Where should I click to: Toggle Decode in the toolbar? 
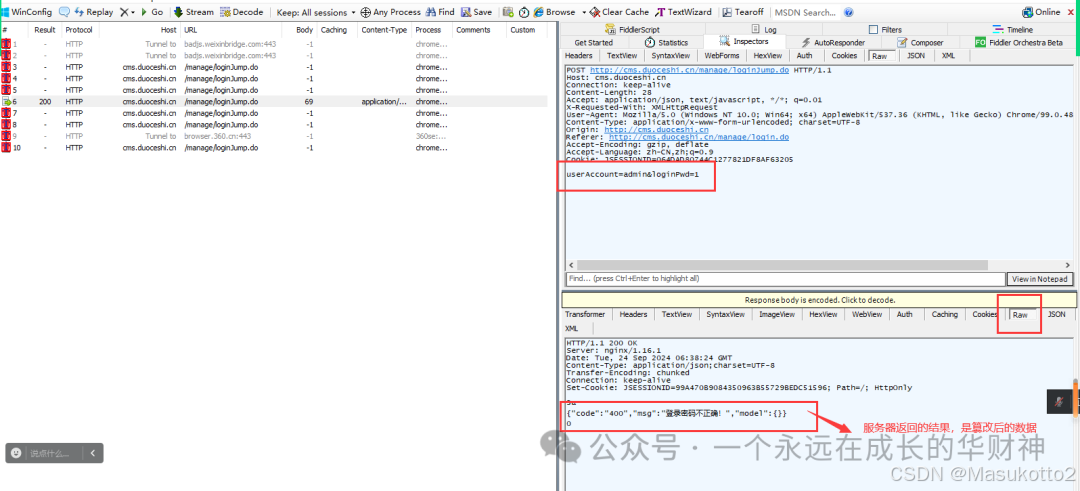[242, 12]
